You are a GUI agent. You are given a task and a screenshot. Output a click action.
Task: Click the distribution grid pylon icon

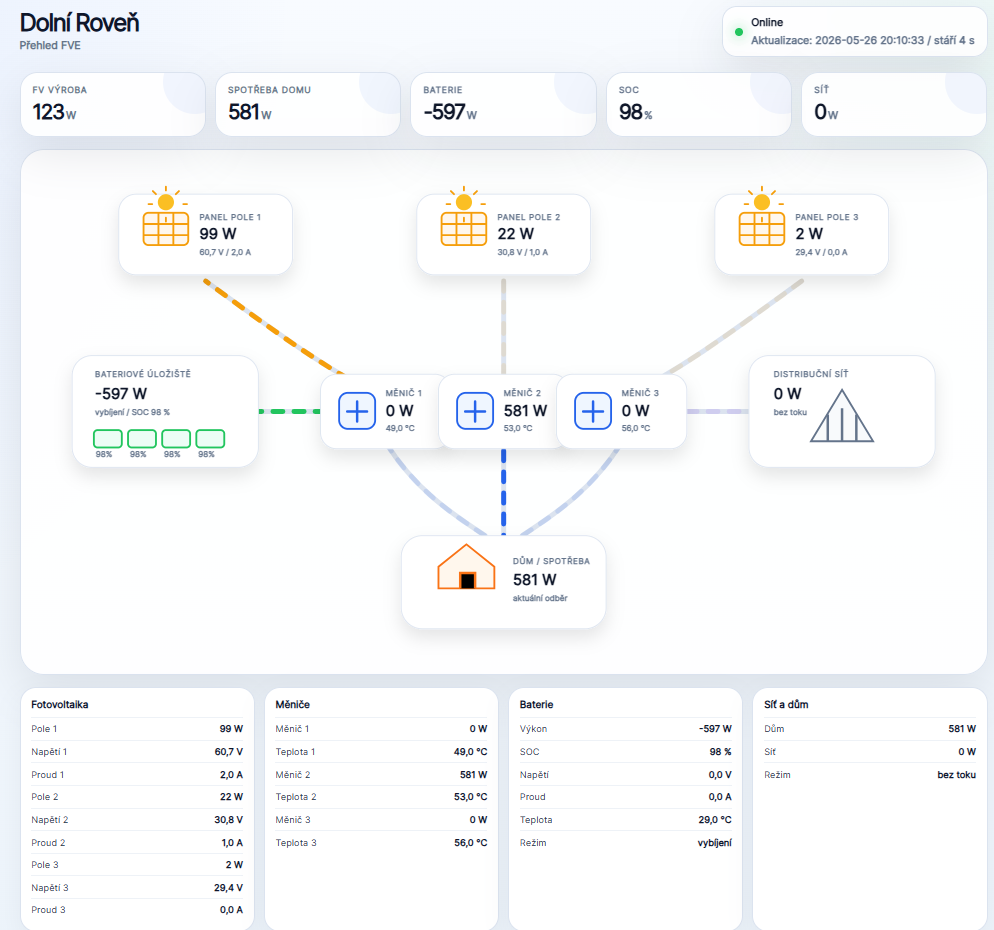[841, 415]
